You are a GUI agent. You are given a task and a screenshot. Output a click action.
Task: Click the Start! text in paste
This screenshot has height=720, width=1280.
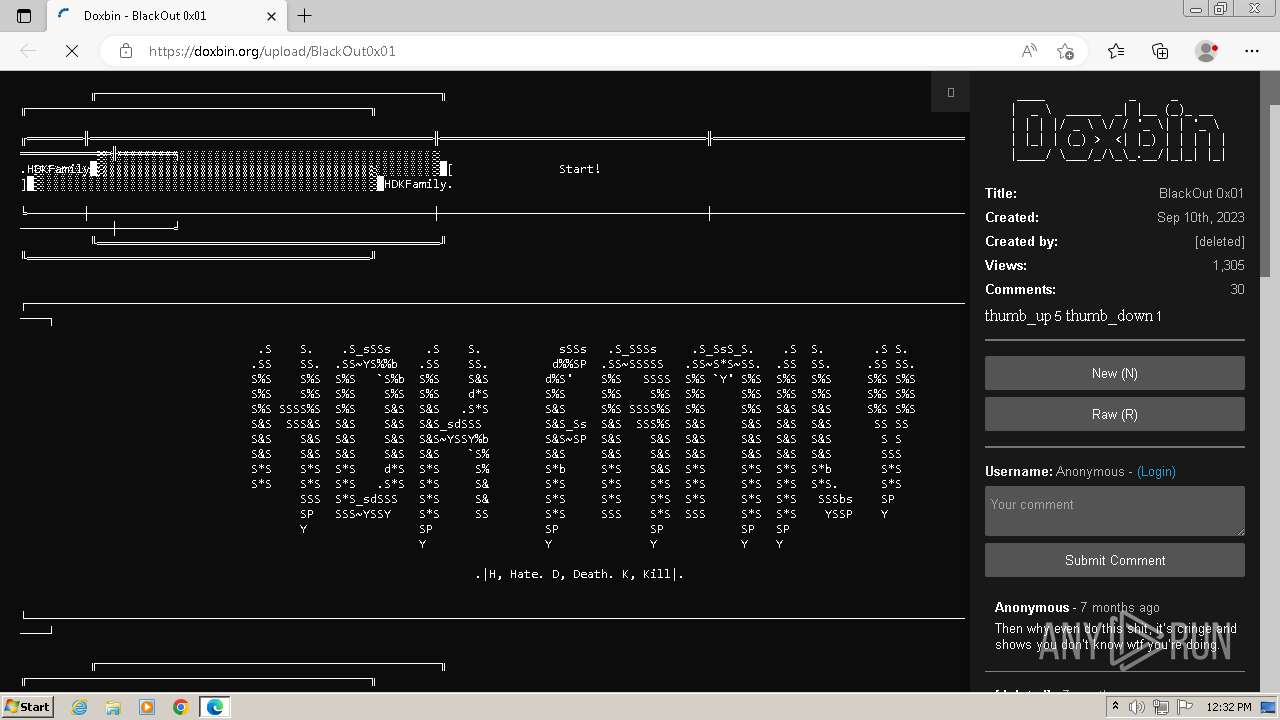click(x=580, y=169)
